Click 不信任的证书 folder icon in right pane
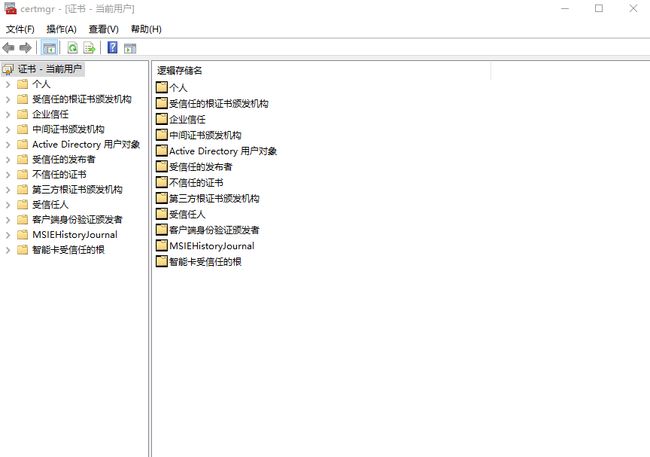Viewport: 650px width, 457px height. click(162, 182)
